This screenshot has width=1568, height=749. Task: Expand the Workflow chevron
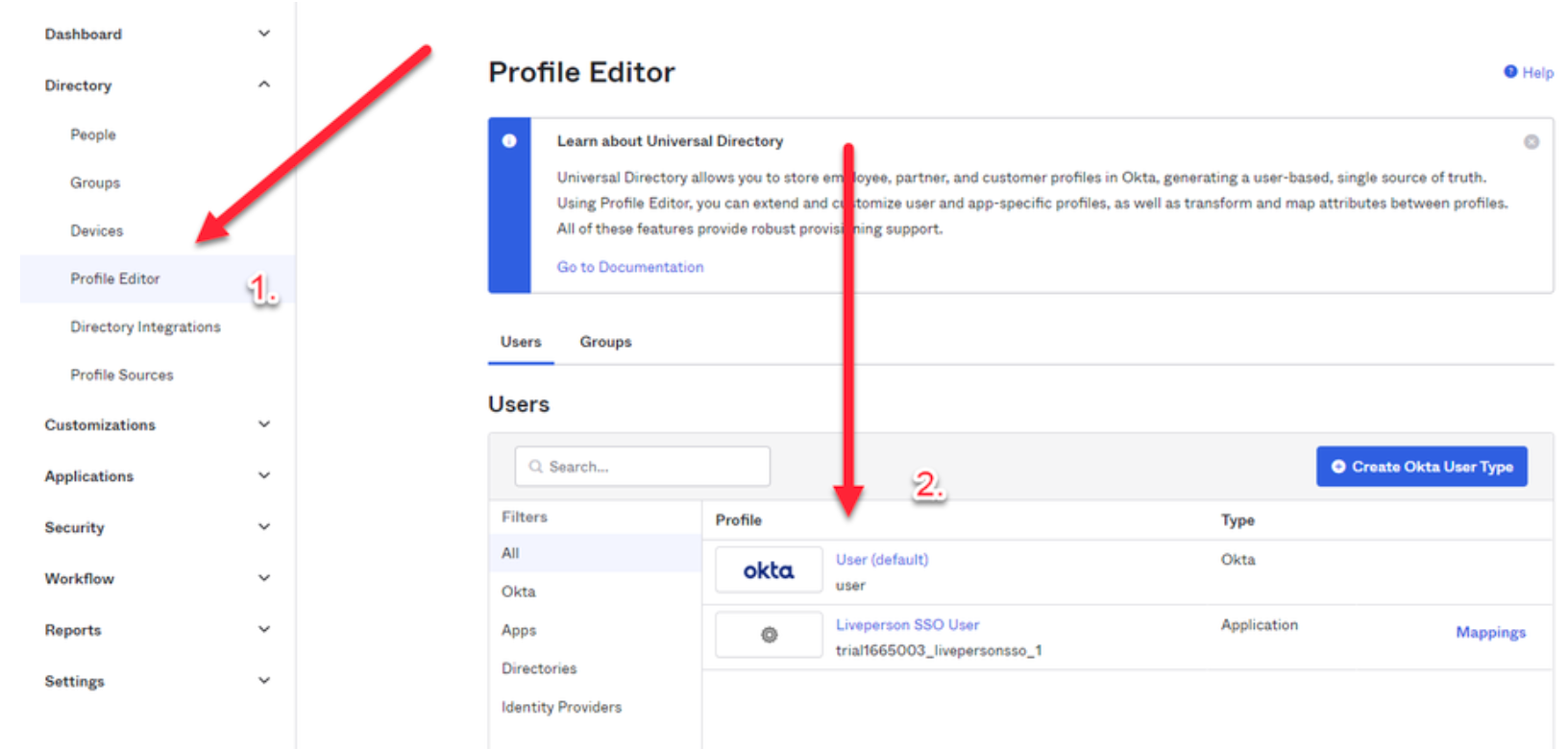pos(264,578)
